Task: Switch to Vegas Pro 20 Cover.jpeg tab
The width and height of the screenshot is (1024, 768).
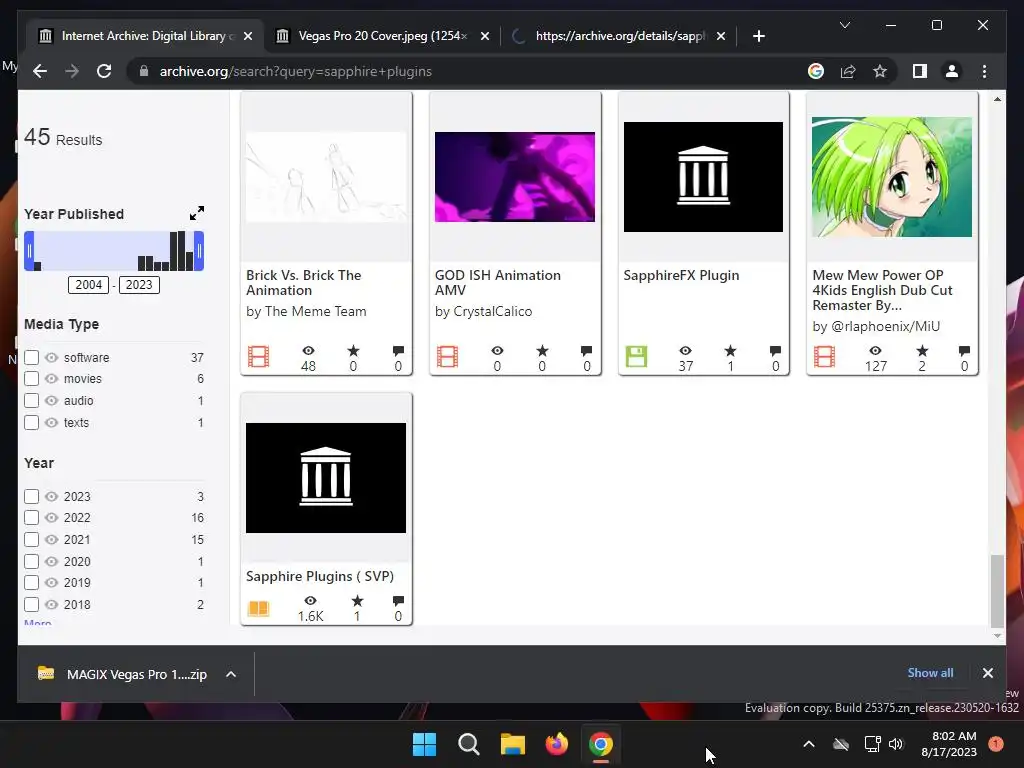Action: (x=383, y=36)
